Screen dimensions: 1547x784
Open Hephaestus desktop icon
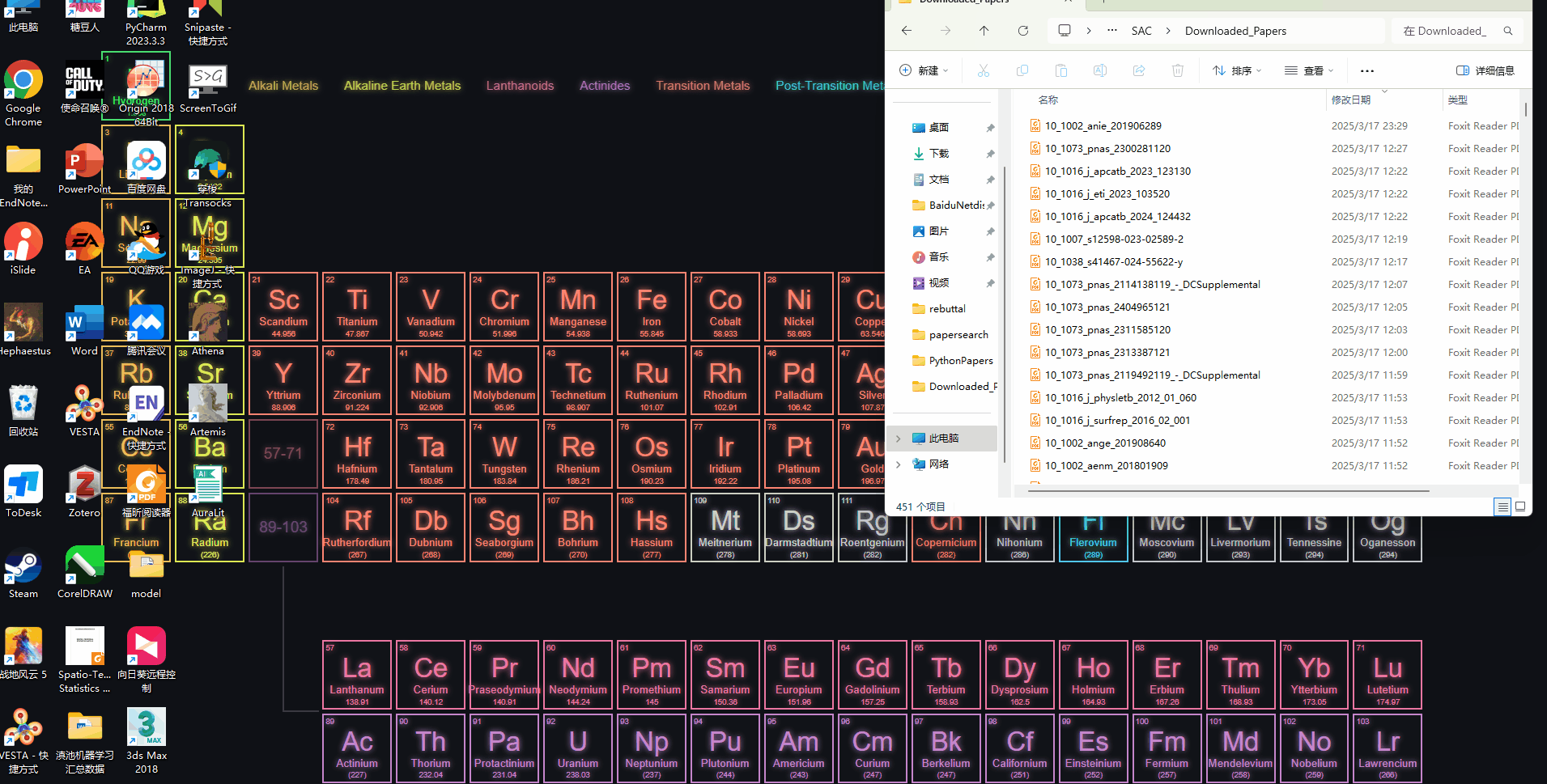click(23, 330)
